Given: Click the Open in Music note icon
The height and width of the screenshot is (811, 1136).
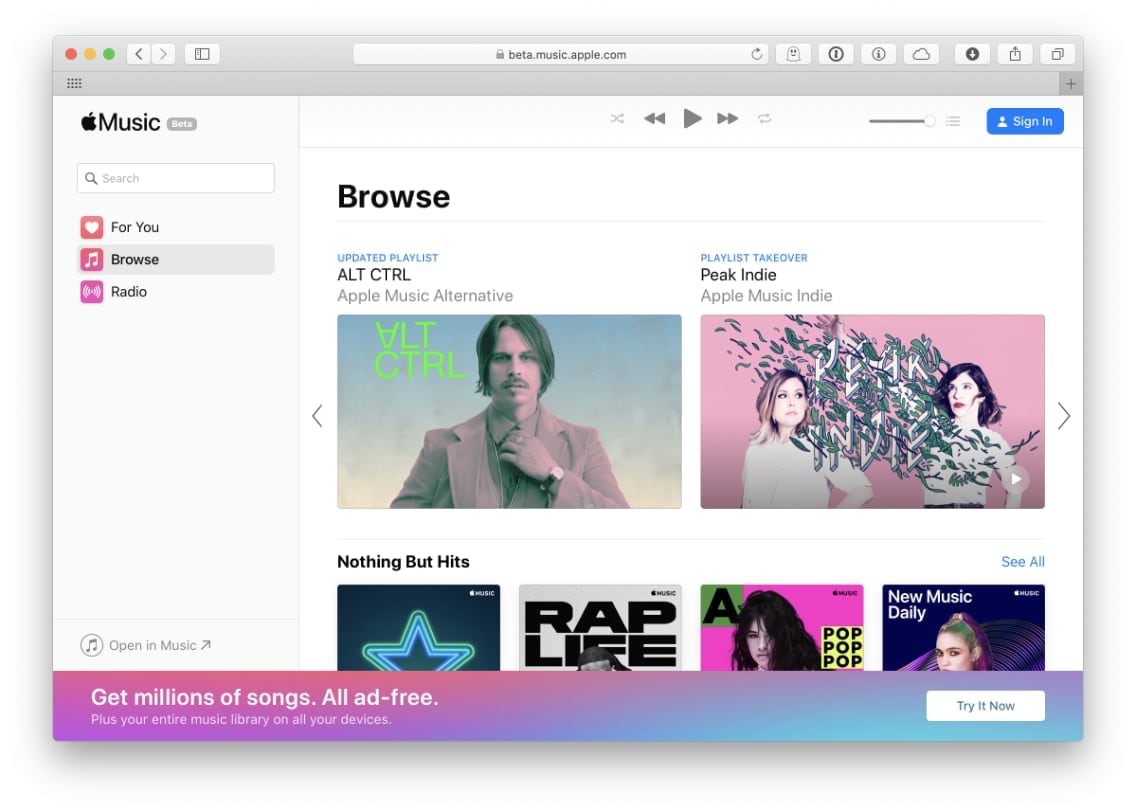Looking at the screenshot, I should click(x=91, y=645).
